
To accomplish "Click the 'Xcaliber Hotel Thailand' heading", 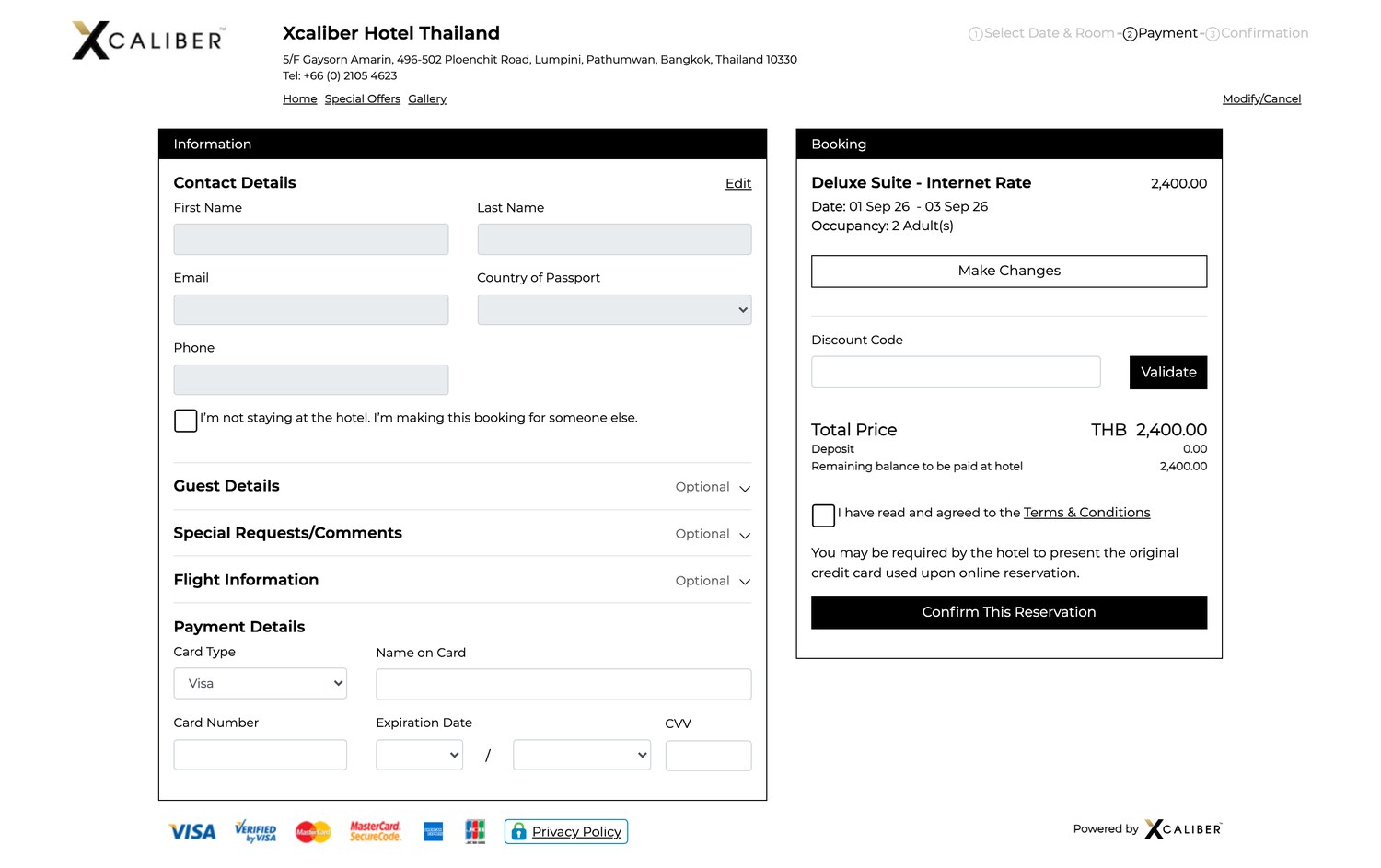I will [391, 33].
